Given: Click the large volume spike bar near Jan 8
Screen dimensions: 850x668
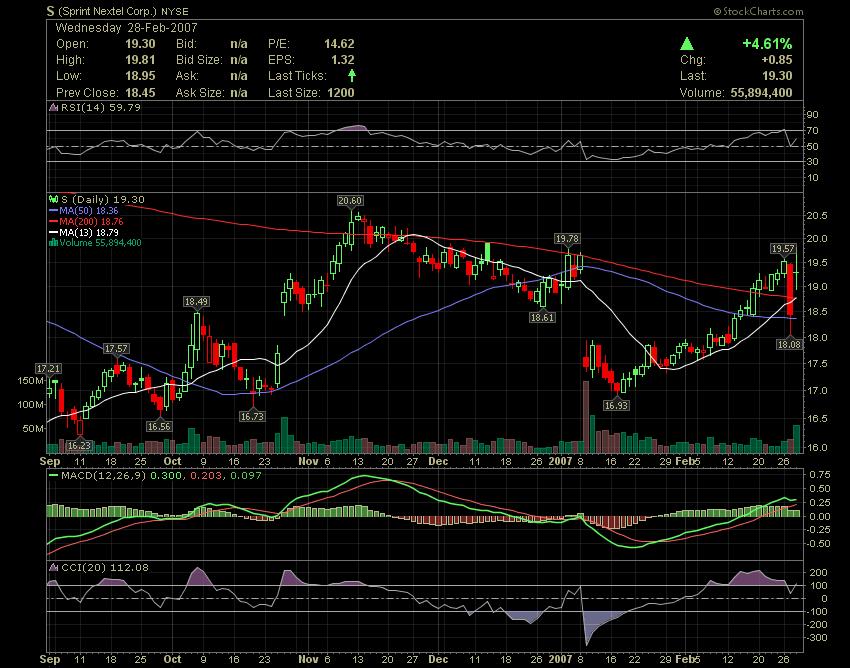Looking at the screenshot, I should click(x=585, y=417).
